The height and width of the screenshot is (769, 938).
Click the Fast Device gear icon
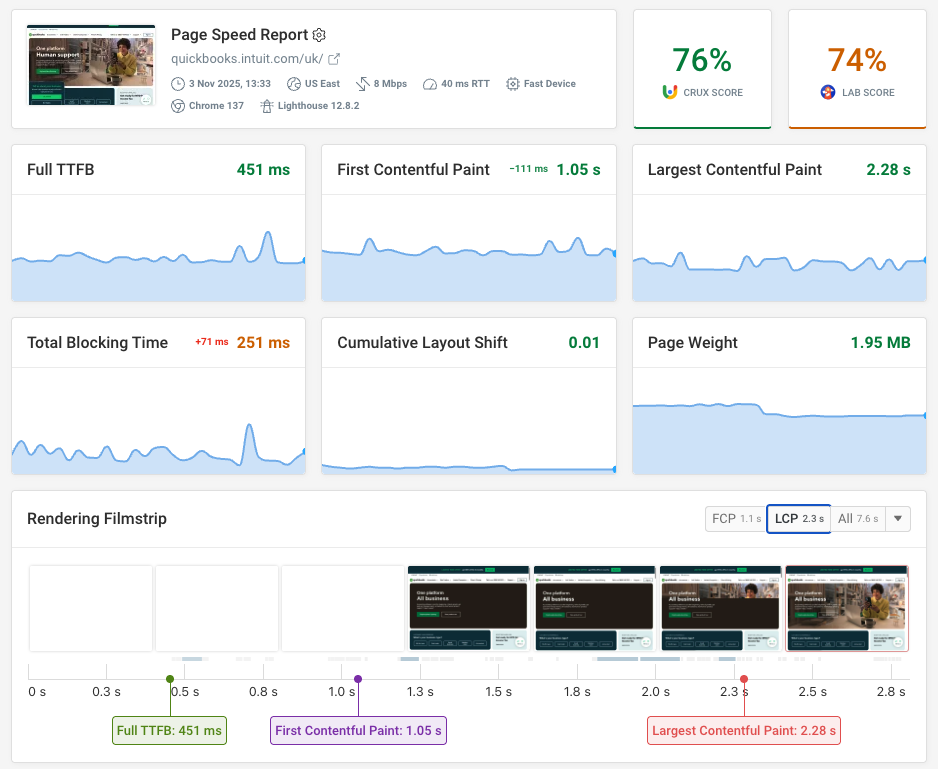(x=513, y=83)
